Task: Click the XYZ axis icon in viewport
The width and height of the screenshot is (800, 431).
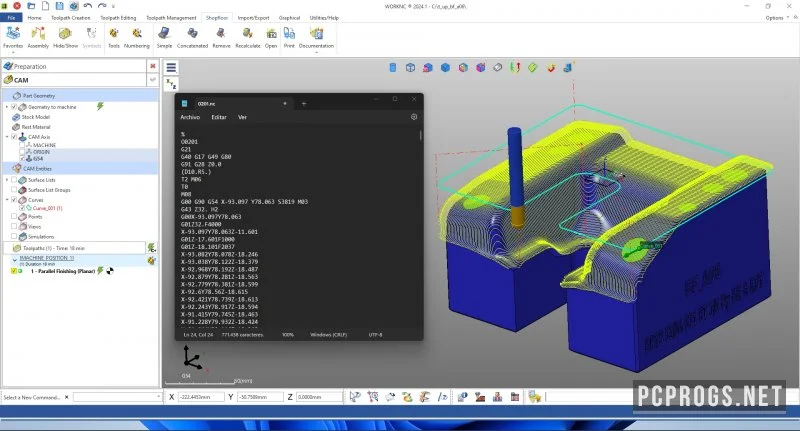Action: point(171,84)
